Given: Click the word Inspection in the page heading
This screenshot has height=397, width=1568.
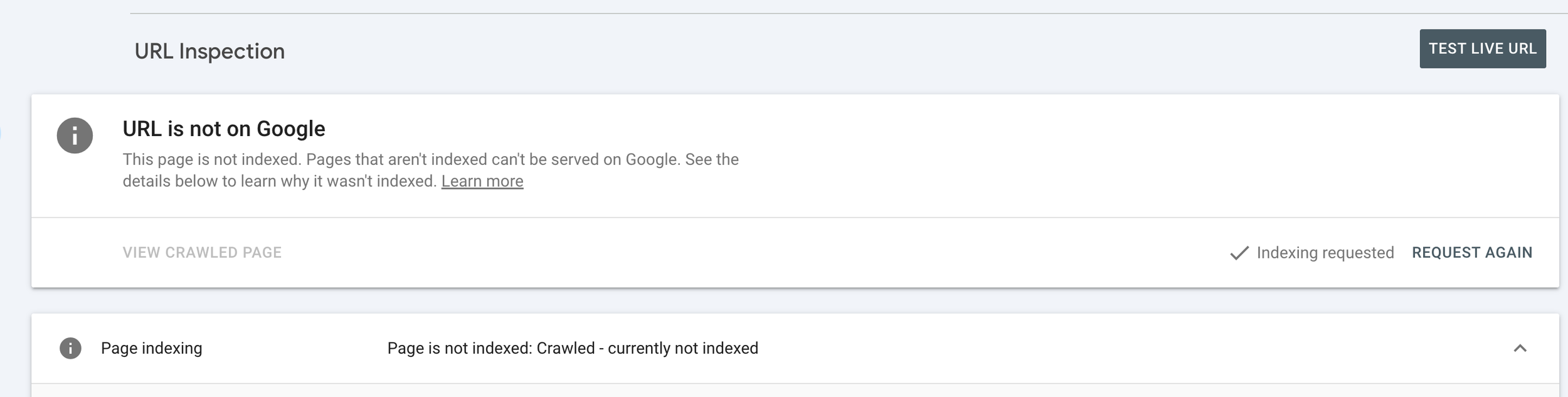Looking at the screenshot, I should click(231, 51).
